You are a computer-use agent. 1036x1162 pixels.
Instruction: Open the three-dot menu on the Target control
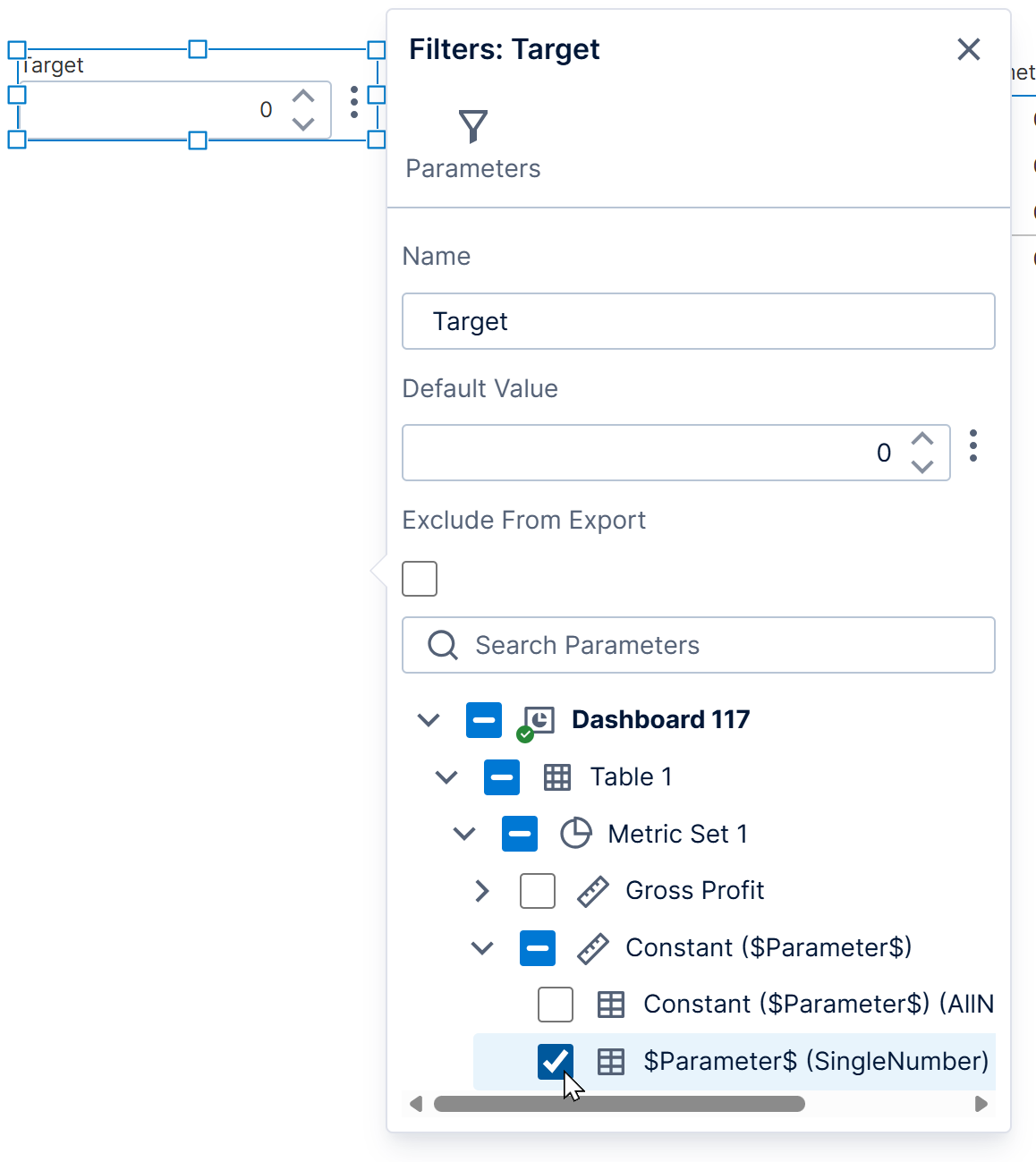tap(354, 104)
